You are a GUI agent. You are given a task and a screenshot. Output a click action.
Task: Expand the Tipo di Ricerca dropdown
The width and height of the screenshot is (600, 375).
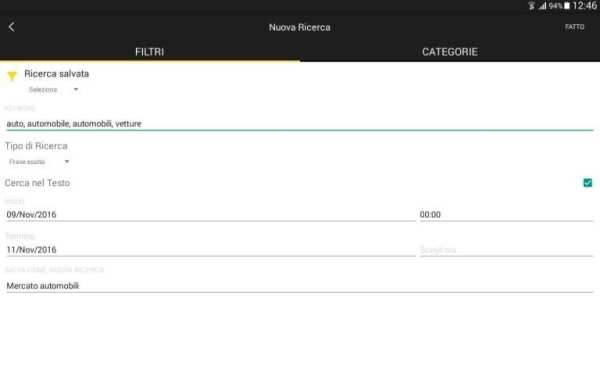[39, 162]
